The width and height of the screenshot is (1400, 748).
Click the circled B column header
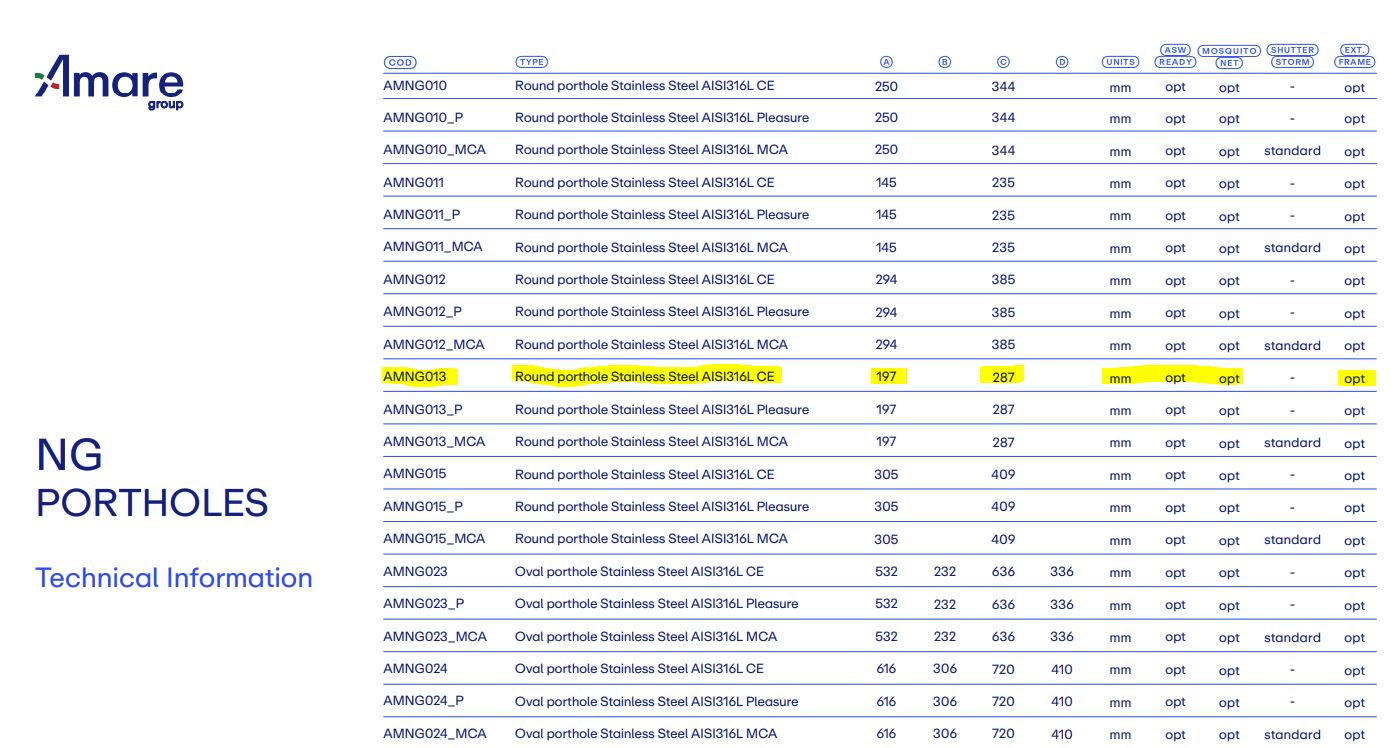point(944,62)
